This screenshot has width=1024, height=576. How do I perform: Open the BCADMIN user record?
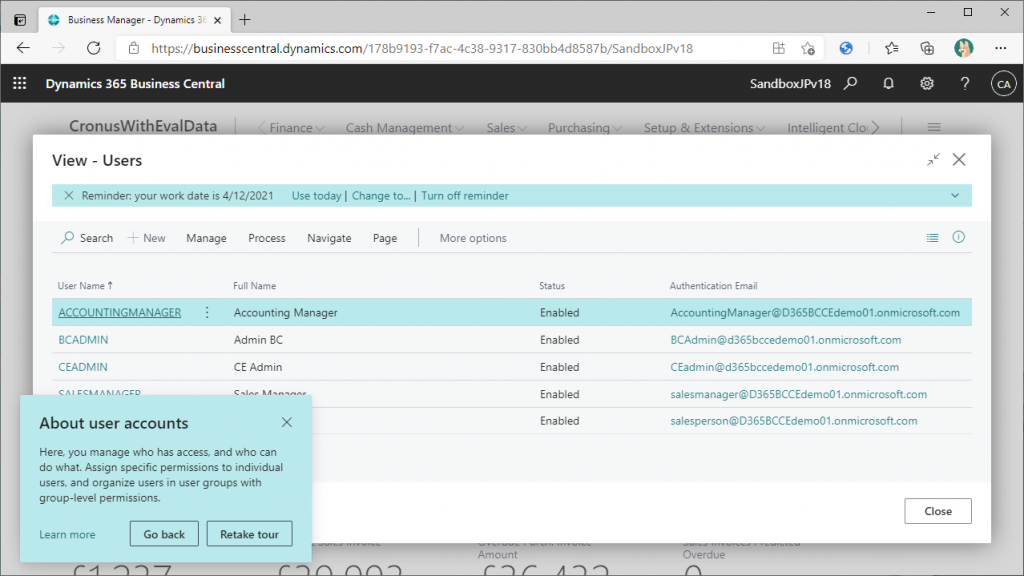pos(83,340)
